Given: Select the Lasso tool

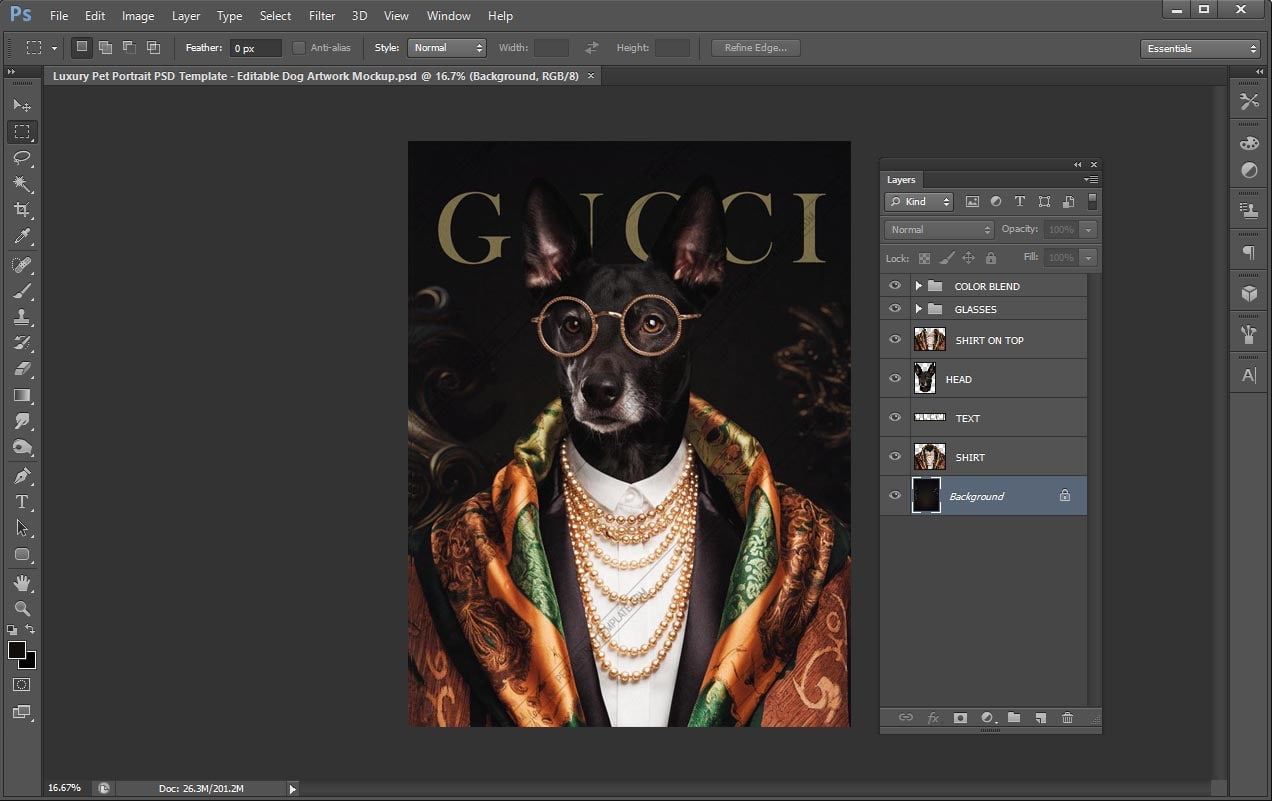Looking at the screenshot, I should pyautogui.click(x=22, y=158).
